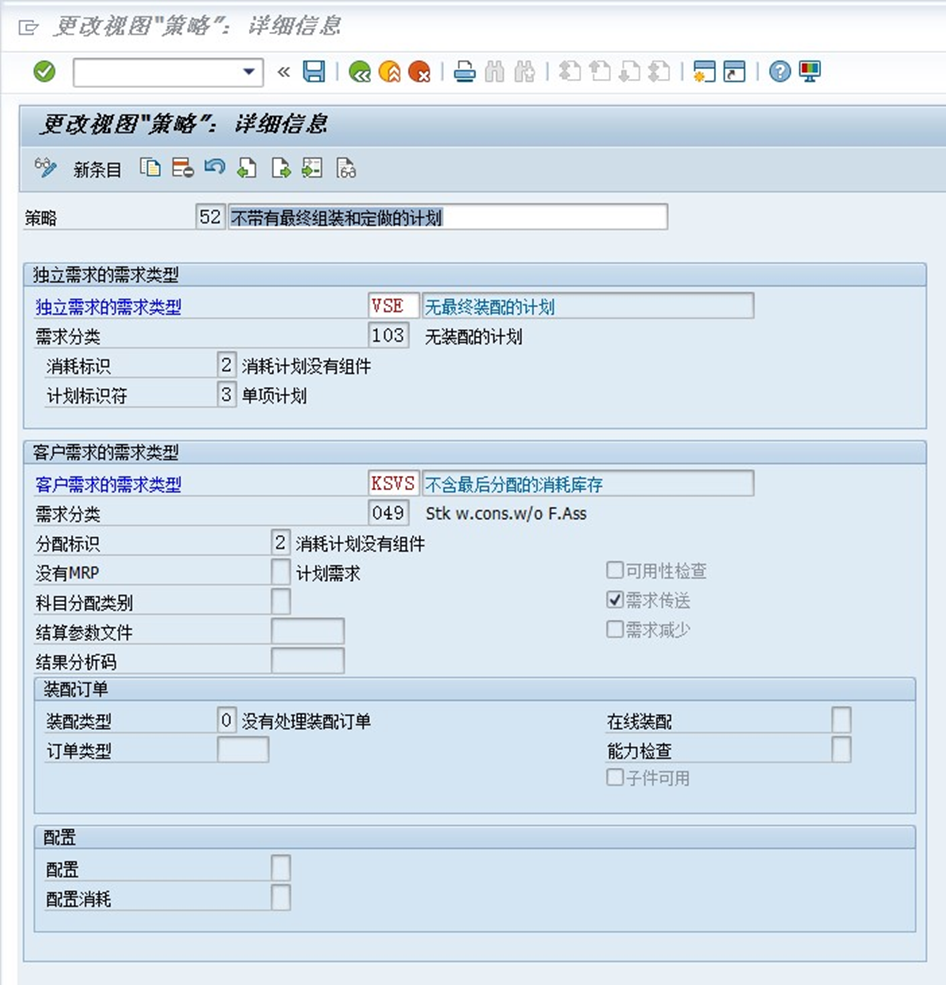Click the 新条目 button
Image resolution: width=946 pixels, height=985 pixels.
(97, 169)
